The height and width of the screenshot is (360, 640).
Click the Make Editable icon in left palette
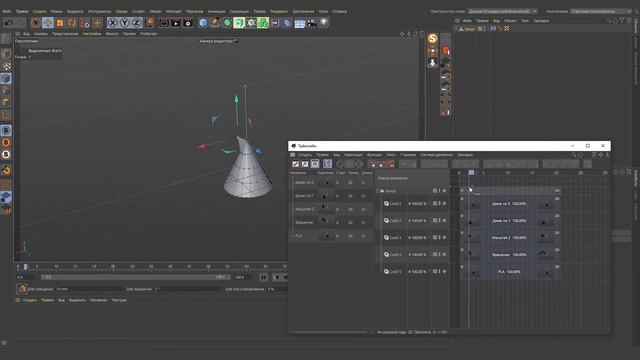coord(6,39)
